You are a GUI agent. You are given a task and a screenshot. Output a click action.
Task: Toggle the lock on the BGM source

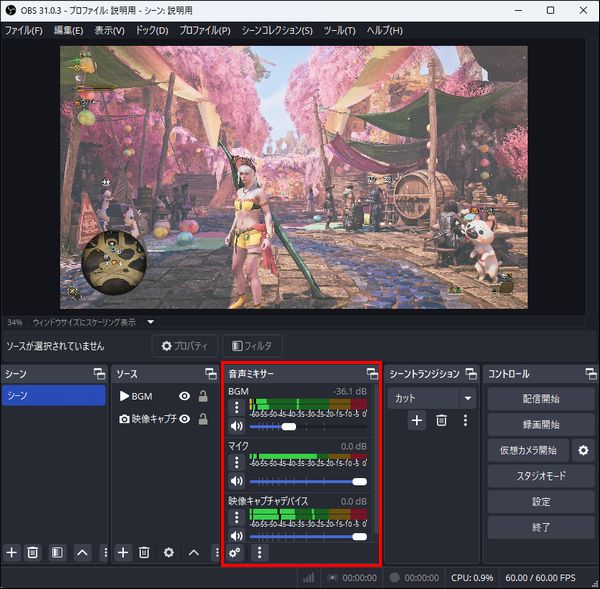203,396
